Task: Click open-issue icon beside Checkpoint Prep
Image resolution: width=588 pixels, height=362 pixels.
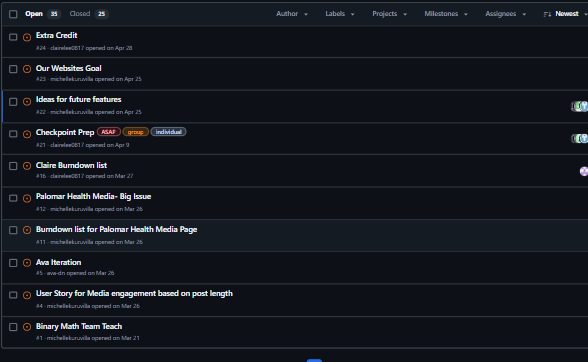Action: click(x=27, y=134)
